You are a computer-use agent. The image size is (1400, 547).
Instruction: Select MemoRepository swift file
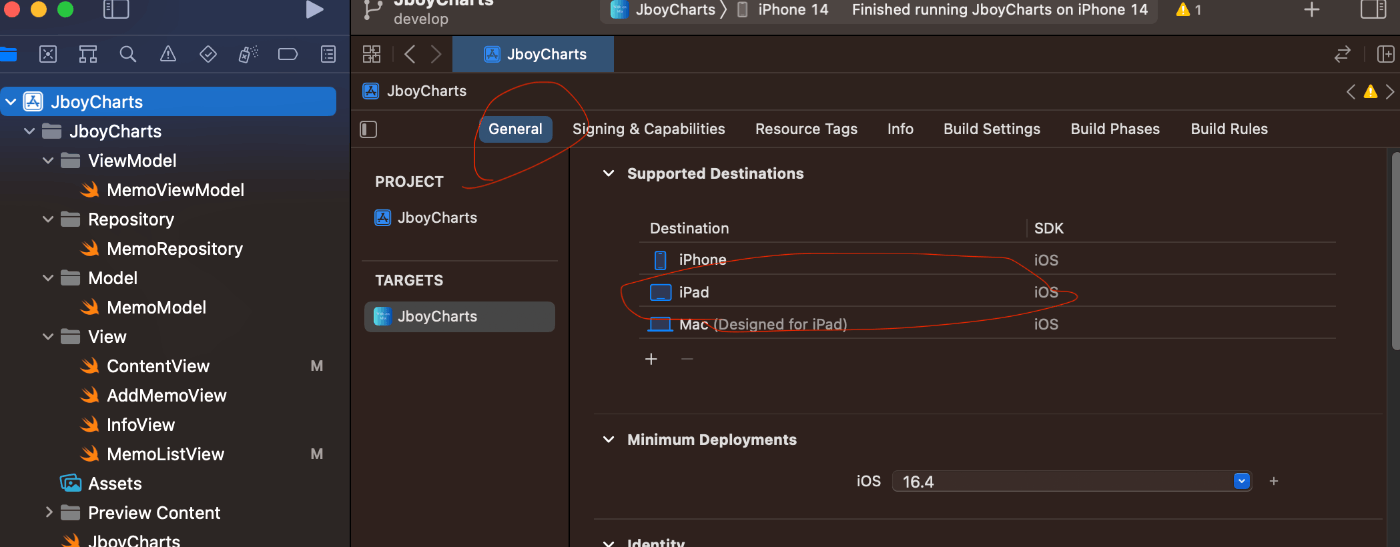pos(162,248)
